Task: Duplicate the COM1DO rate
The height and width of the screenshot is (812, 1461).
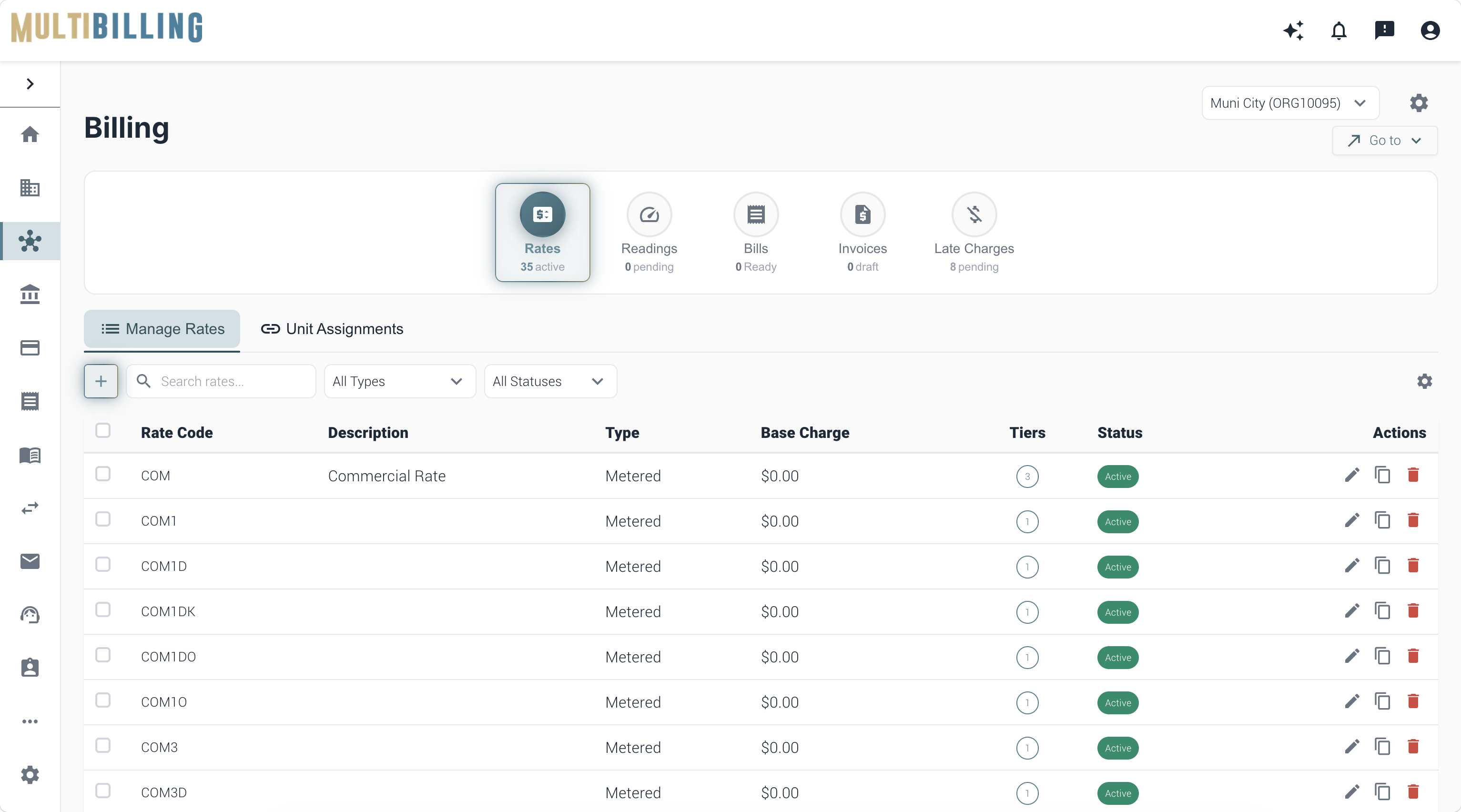Action: (x=1382, y=657)
